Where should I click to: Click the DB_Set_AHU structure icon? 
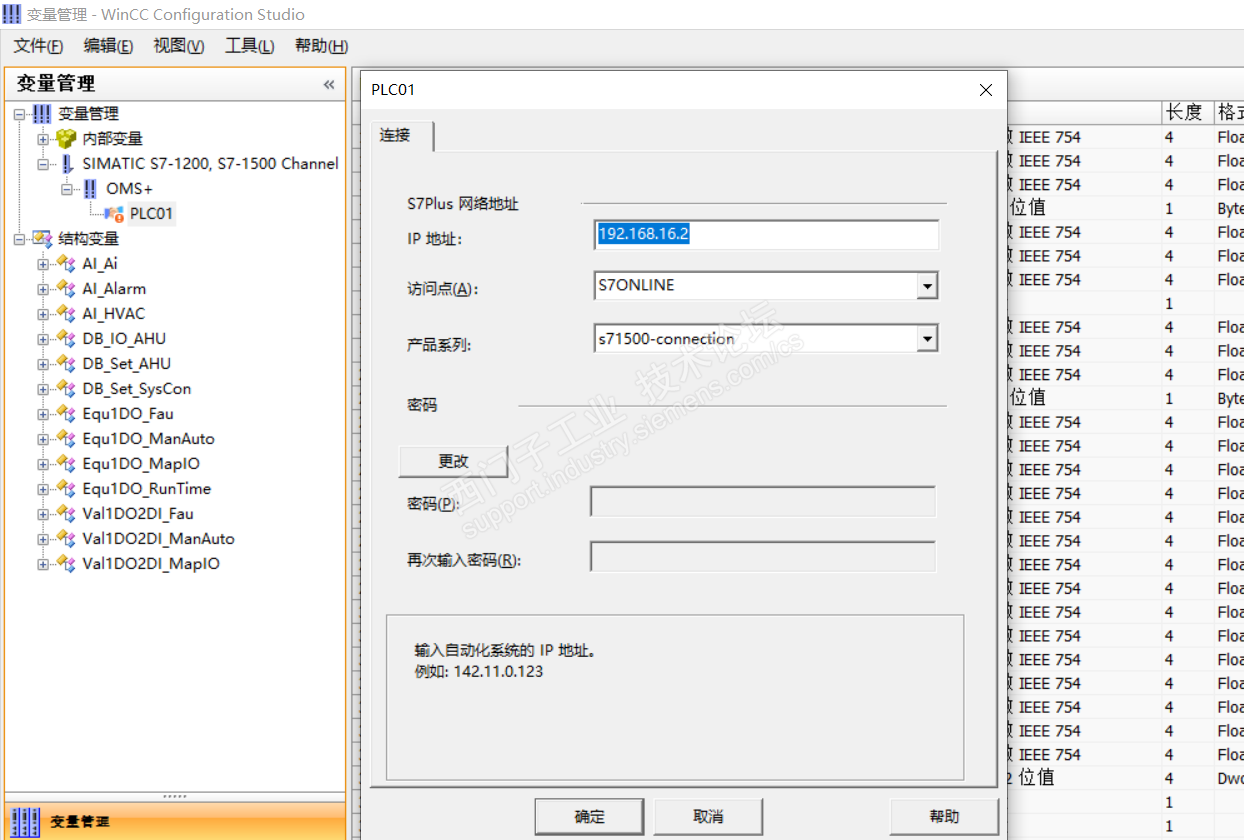[x=67, y=364]
